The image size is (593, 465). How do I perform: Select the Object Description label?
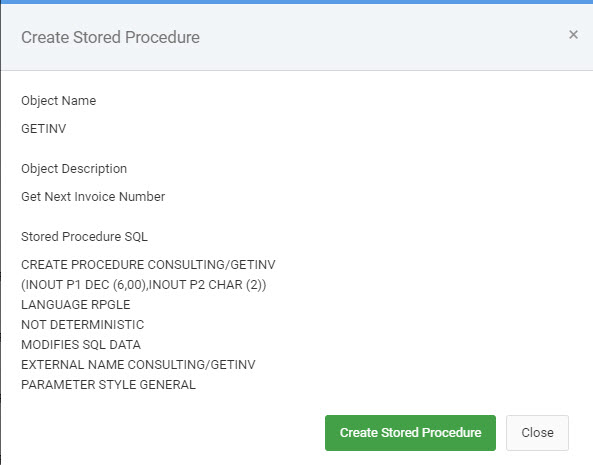pos(74,169)
